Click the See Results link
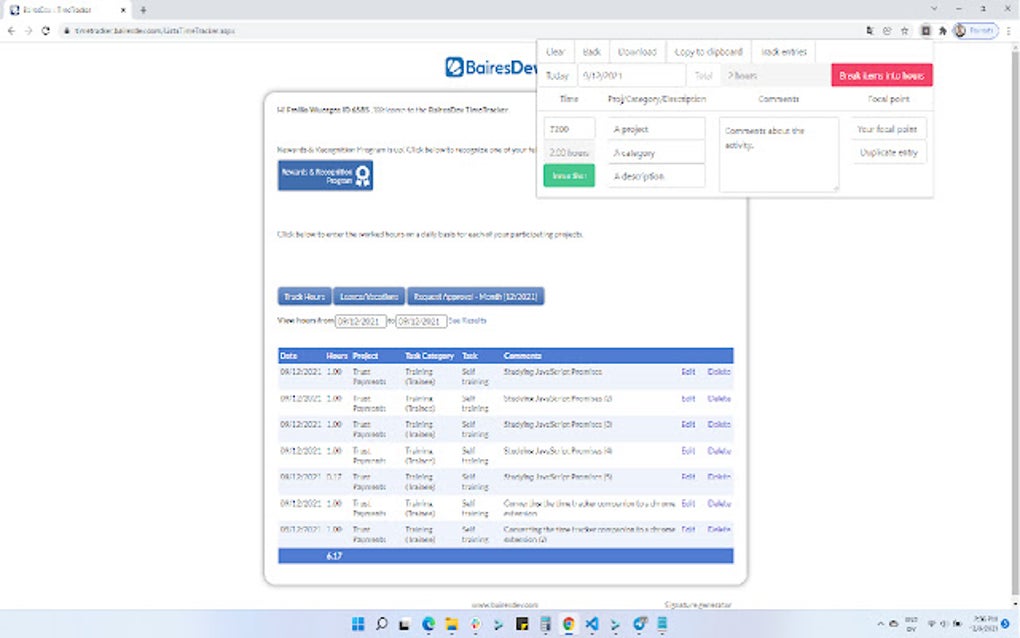The image size is (1020, 638). (466, 320)
